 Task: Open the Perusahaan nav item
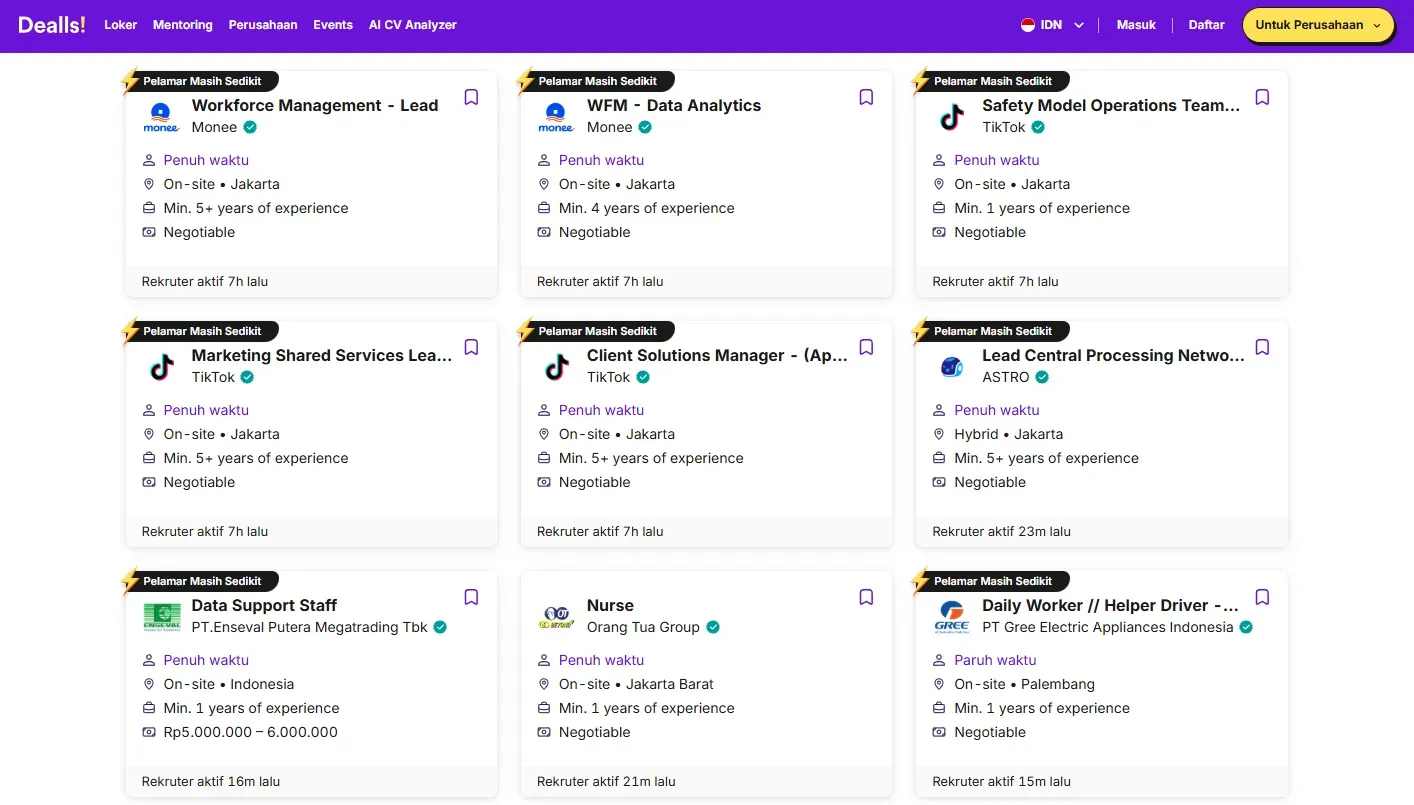tap(263, 25)
